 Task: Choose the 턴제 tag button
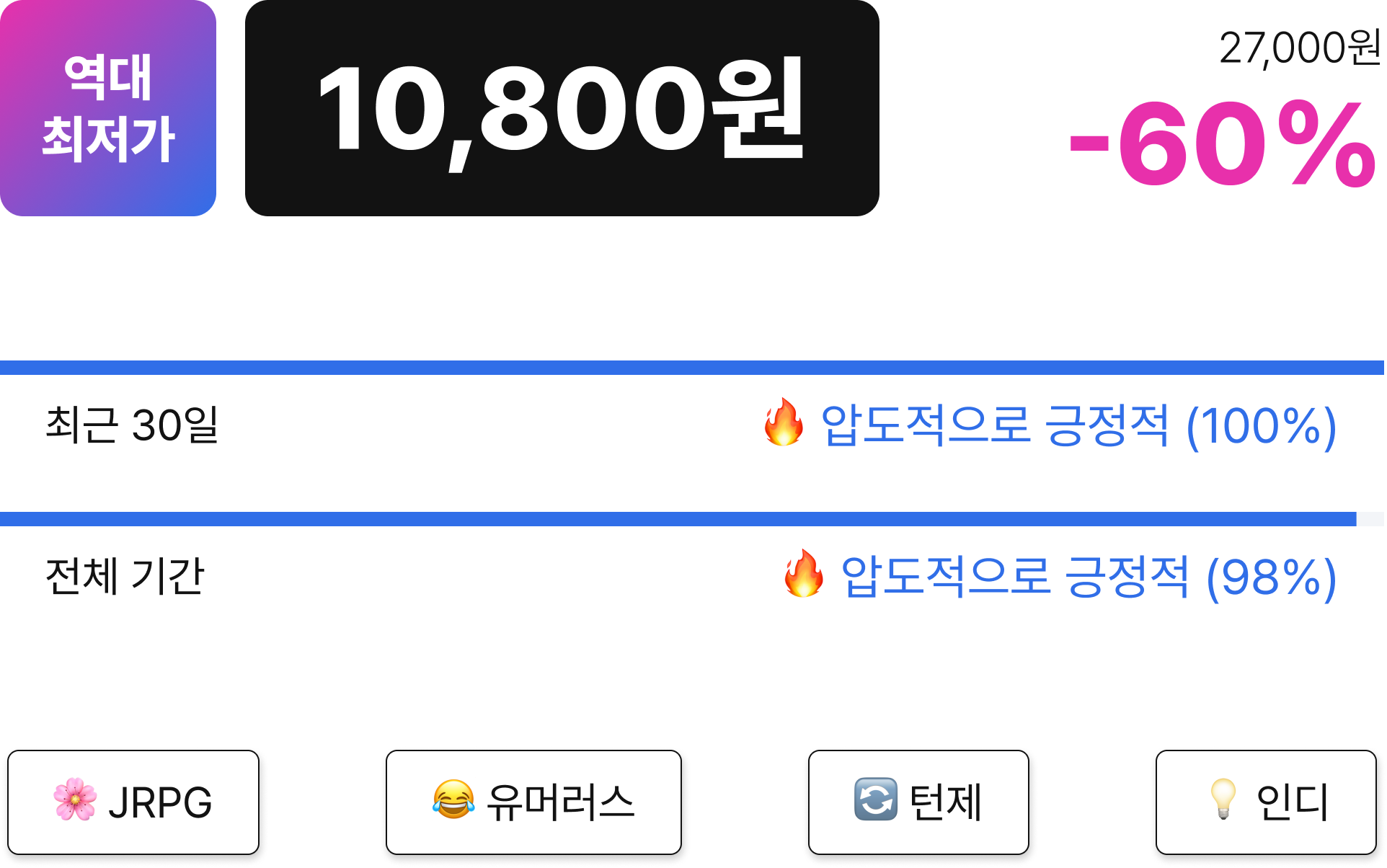918,803
